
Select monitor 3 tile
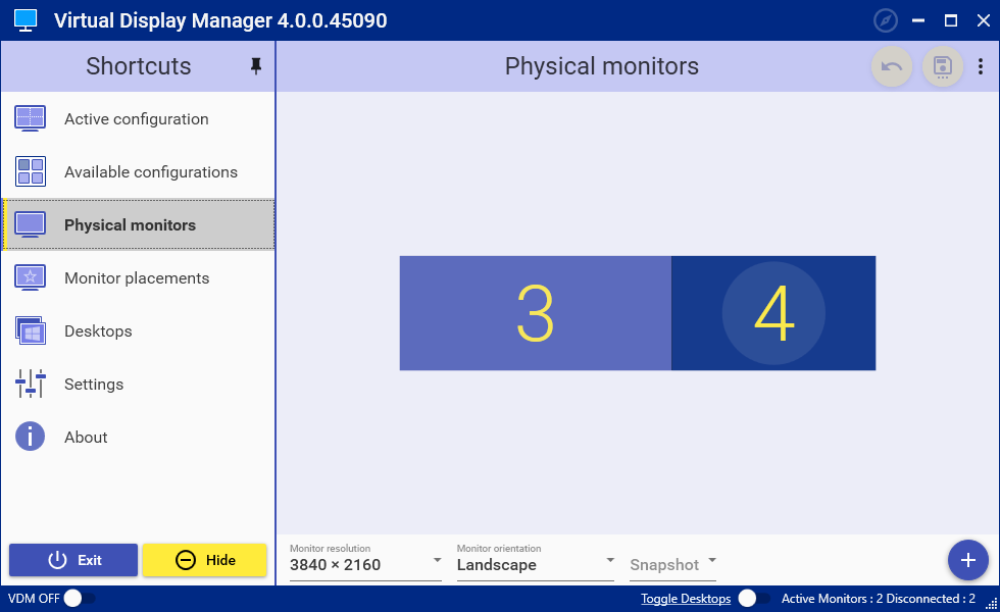(536, 313)
